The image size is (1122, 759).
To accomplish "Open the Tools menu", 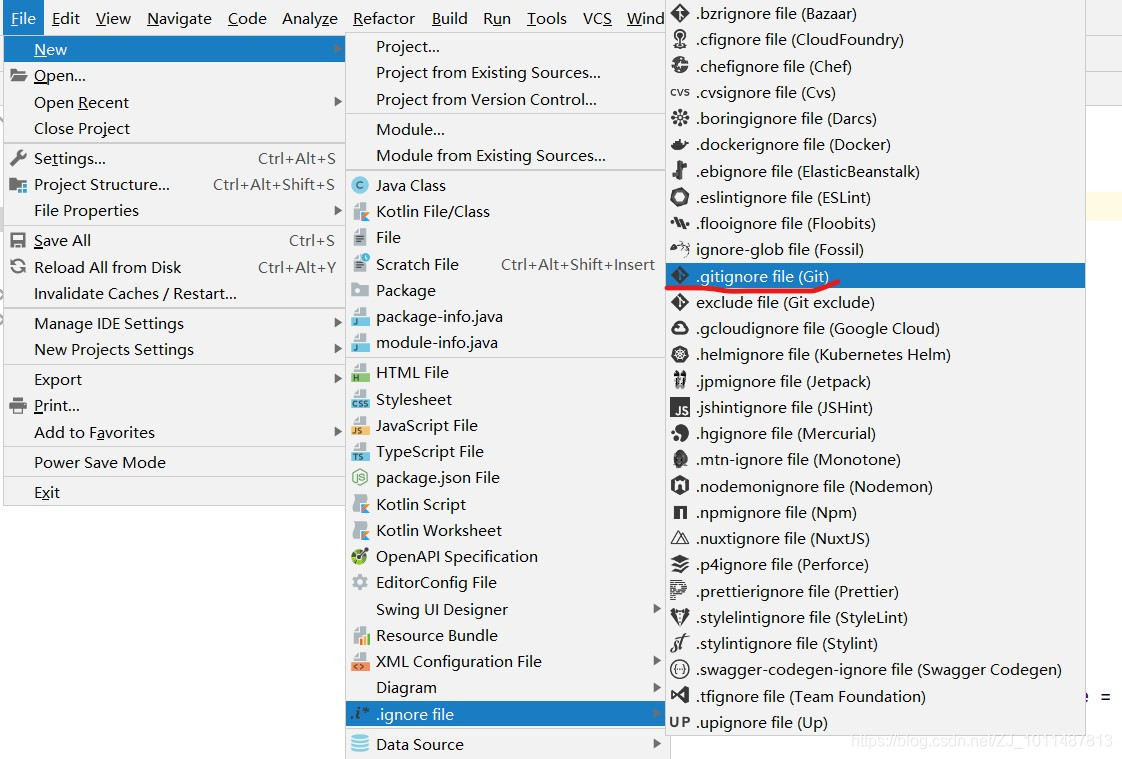I will point(547,18).
